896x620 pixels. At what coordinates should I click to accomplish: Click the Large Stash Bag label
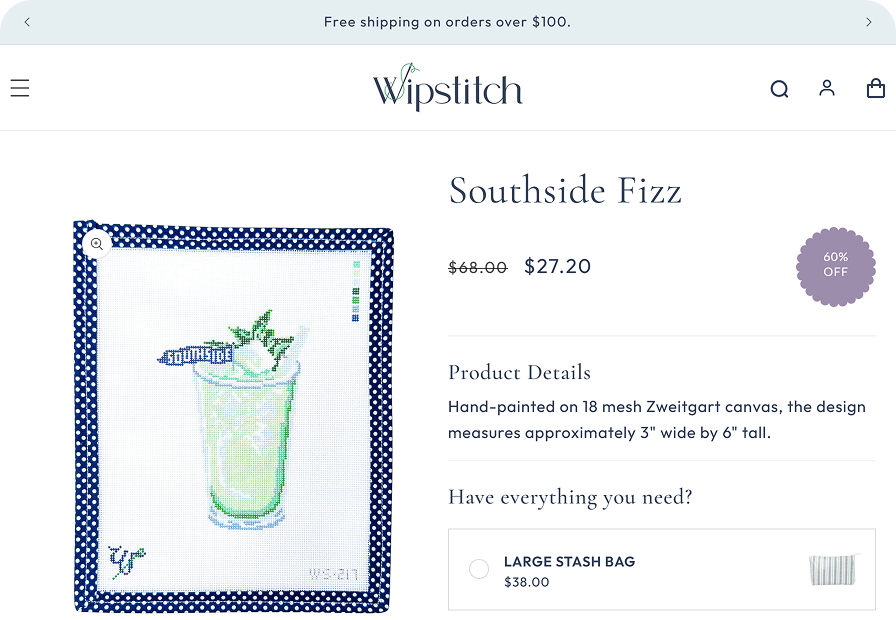[569, 561]
